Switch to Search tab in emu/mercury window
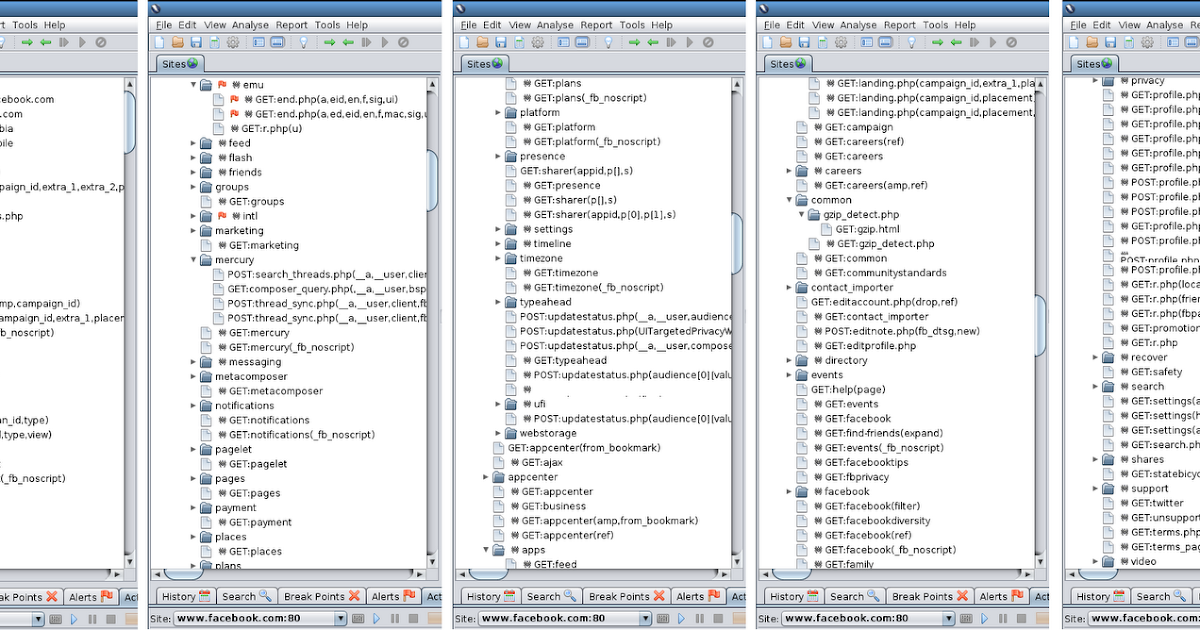 click(247, 596)
